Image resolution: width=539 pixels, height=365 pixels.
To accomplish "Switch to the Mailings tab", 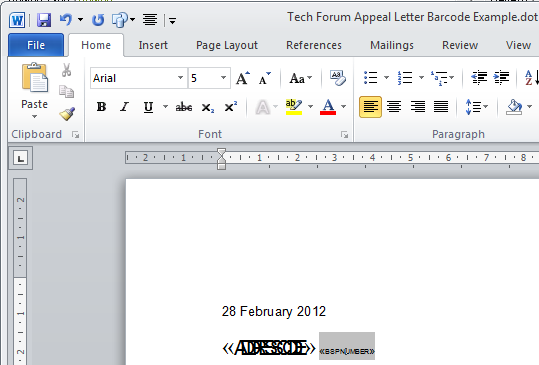I will click(x=392, y=45).
